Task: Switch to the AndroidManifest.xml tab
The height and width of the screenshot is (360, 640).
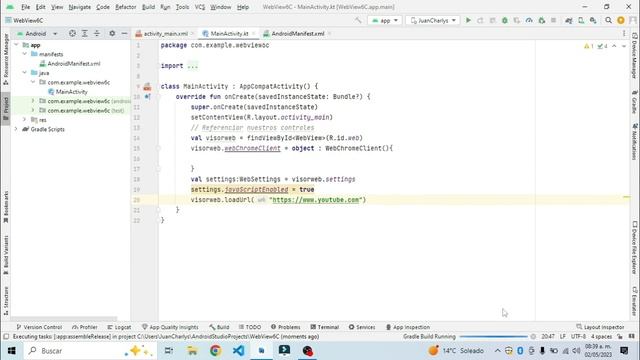Action: tap(298, 33)
